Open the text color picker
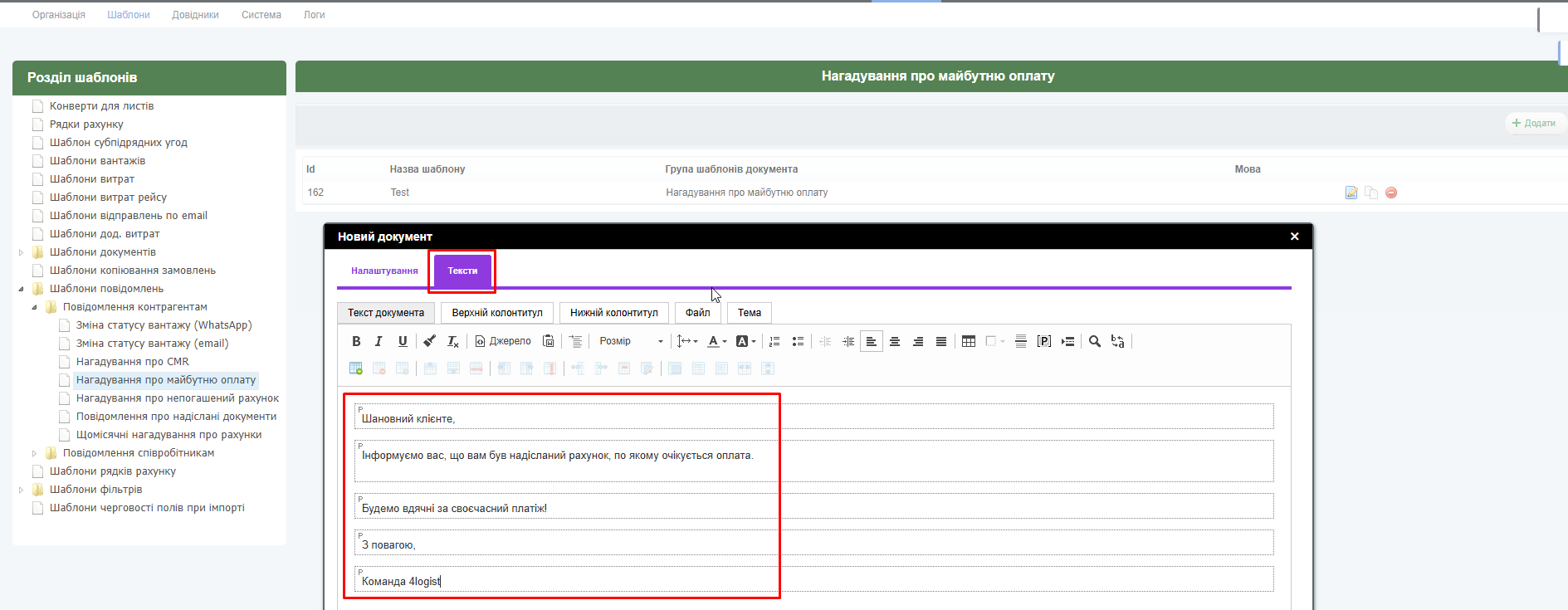 click(717, 341)
